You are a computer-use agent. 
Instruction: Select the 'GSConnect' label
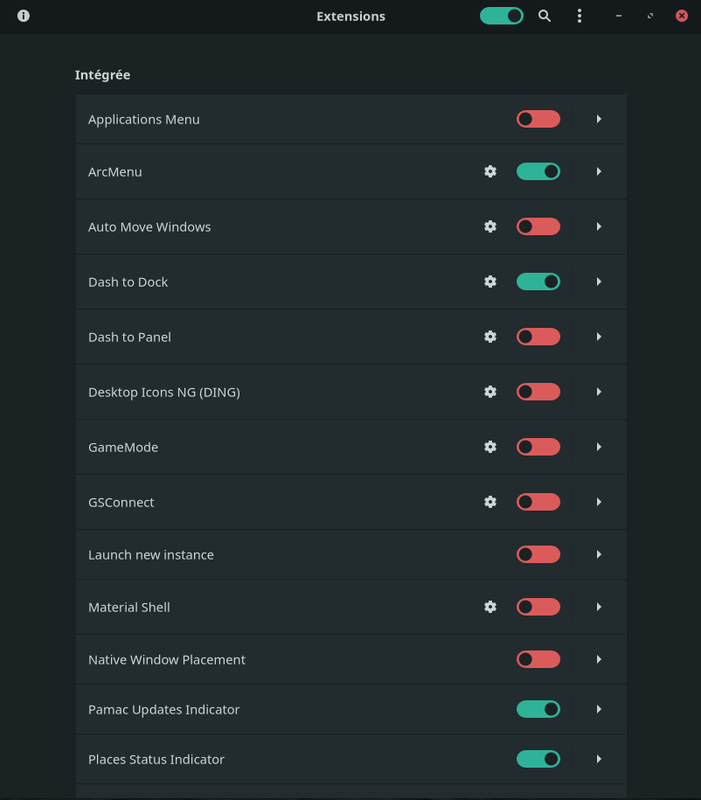click(121, 503)
